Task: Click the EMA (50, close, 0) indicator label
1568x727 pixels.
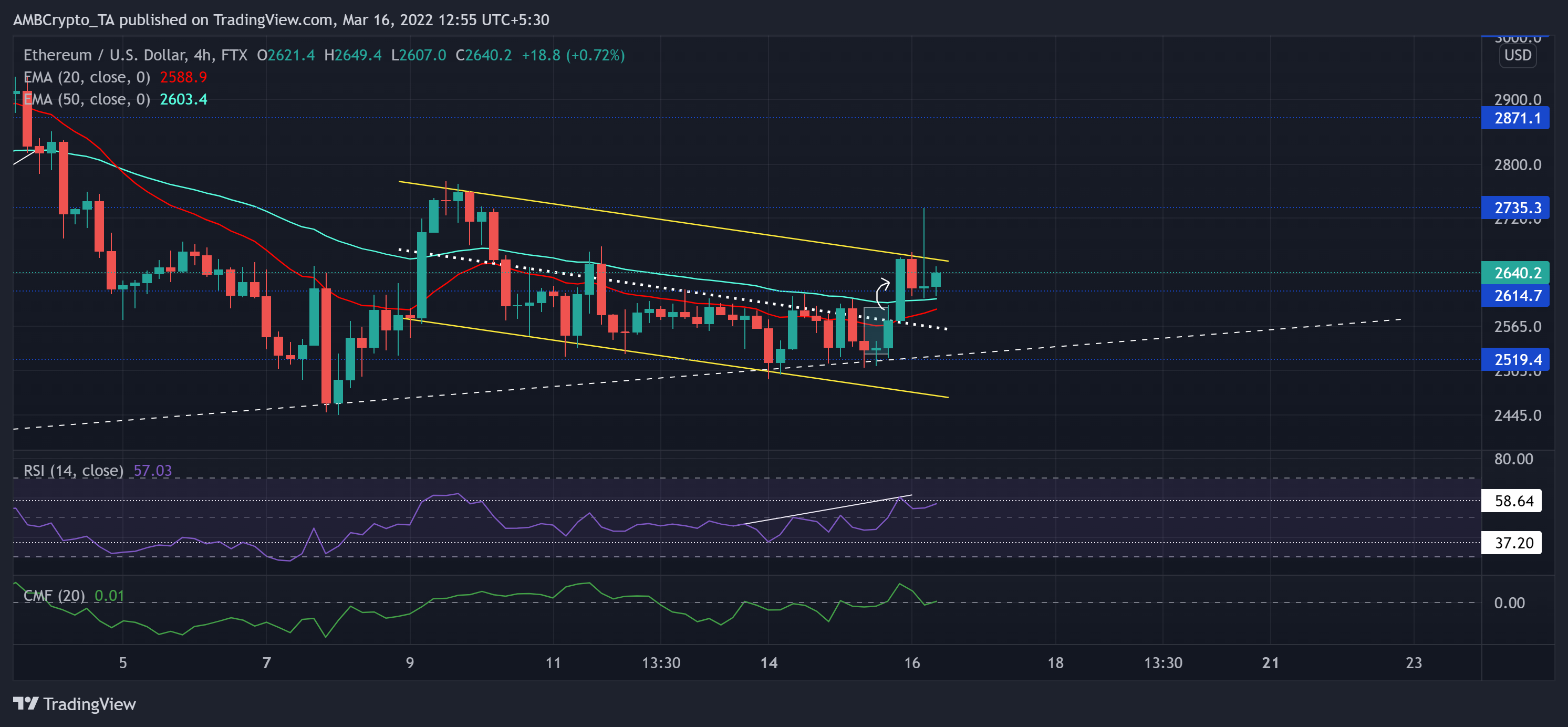Action: point(87,99)
